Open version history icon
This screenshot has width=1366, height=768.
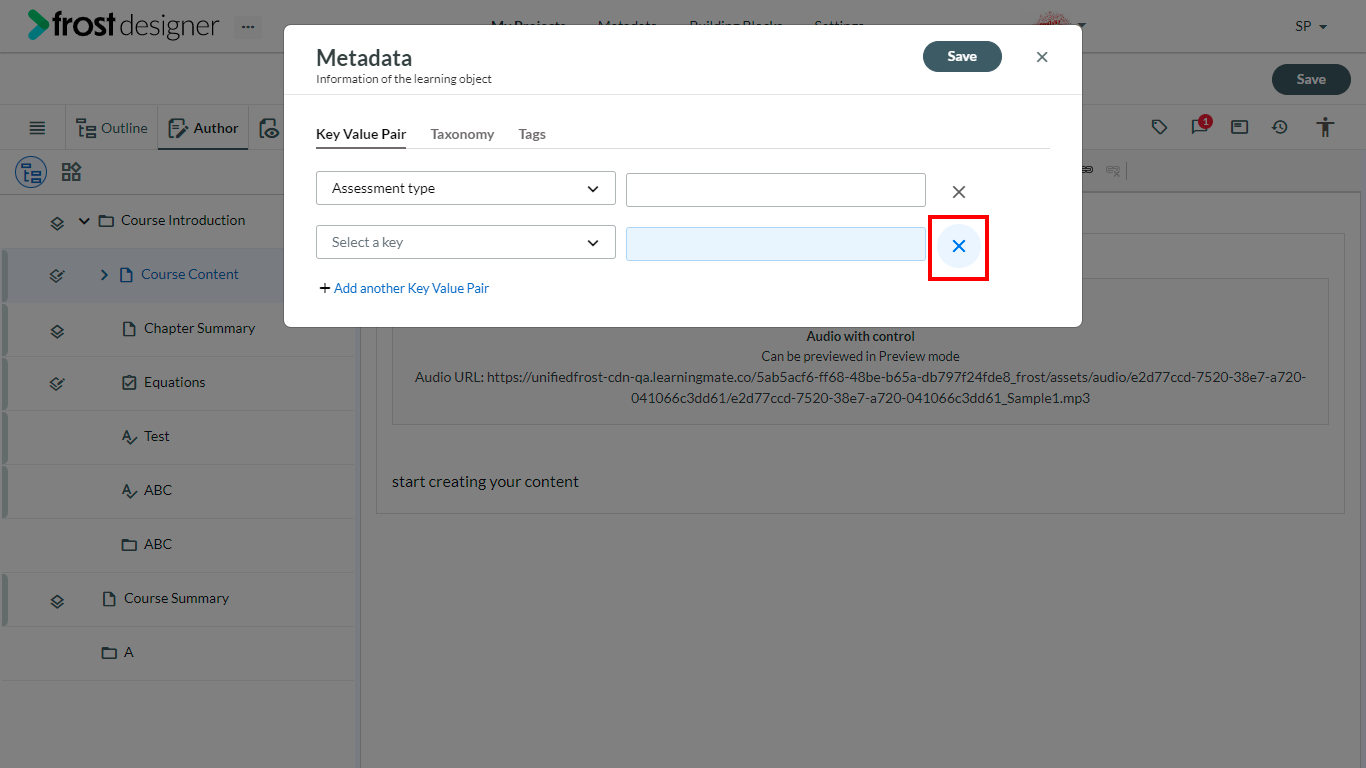pos(1280,127)
